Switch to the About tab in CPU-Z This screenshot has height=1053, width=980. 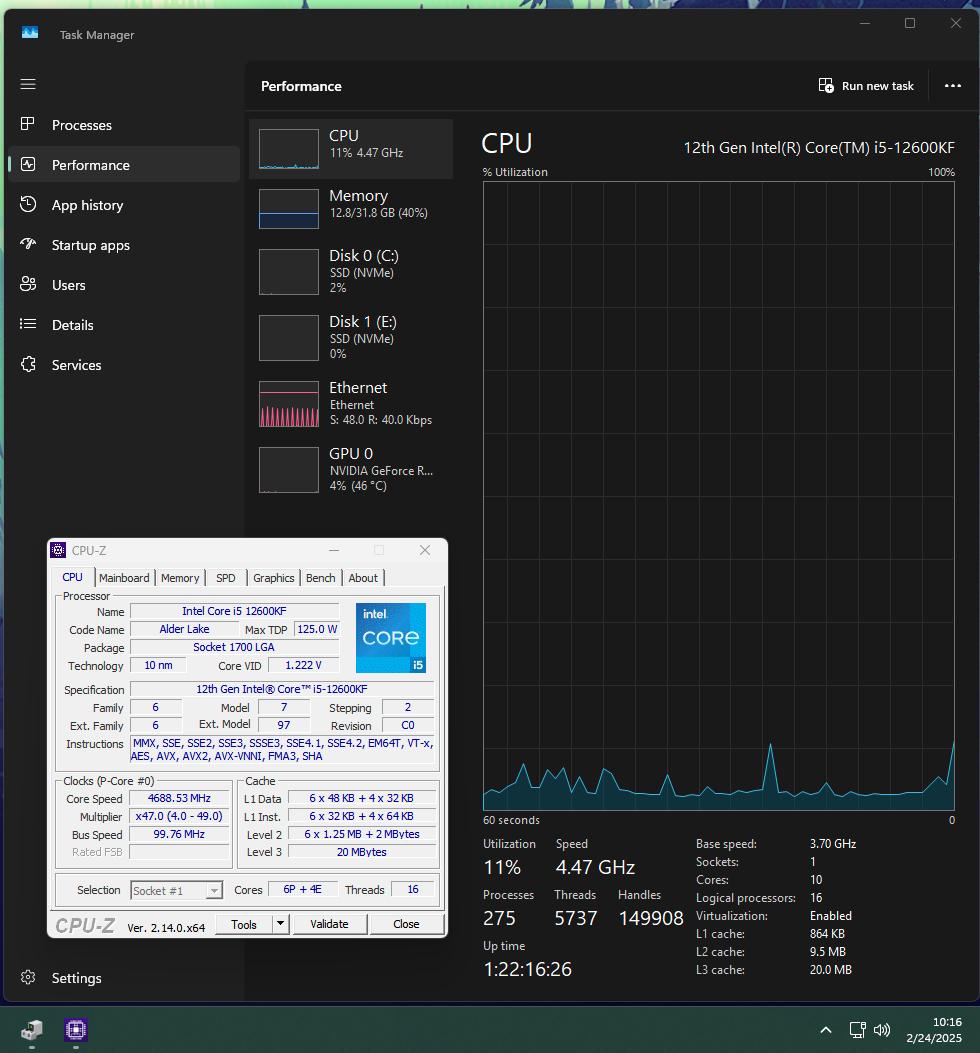(363, 578)
